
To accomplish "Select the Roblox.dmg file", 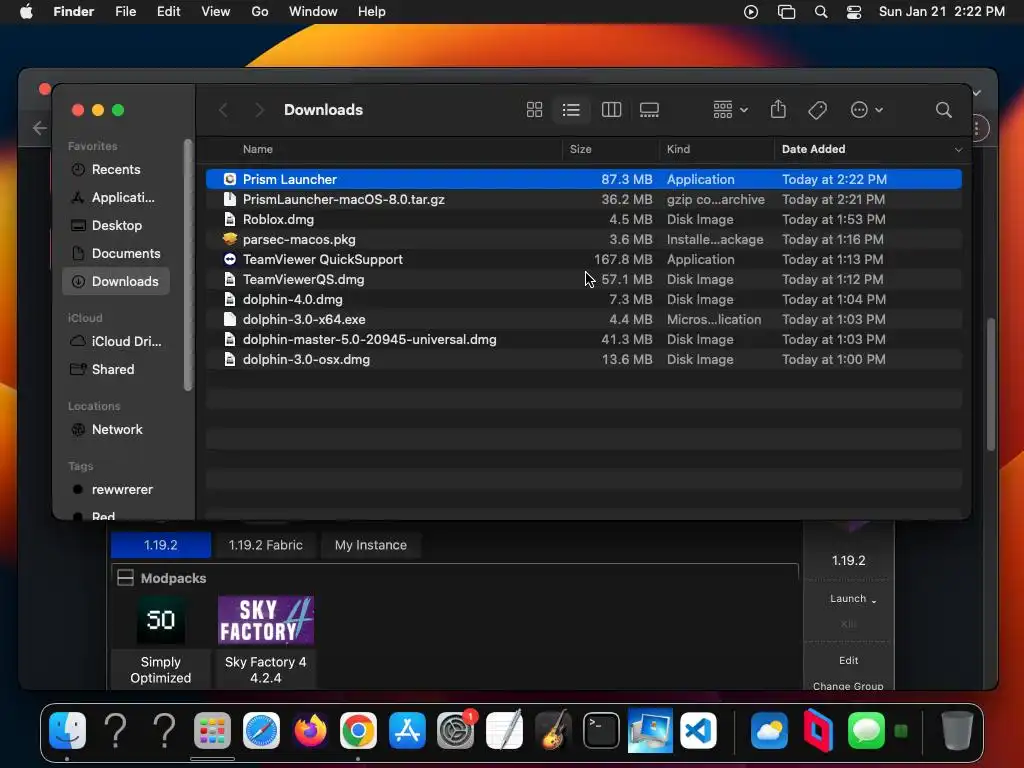I will [584, 219].
